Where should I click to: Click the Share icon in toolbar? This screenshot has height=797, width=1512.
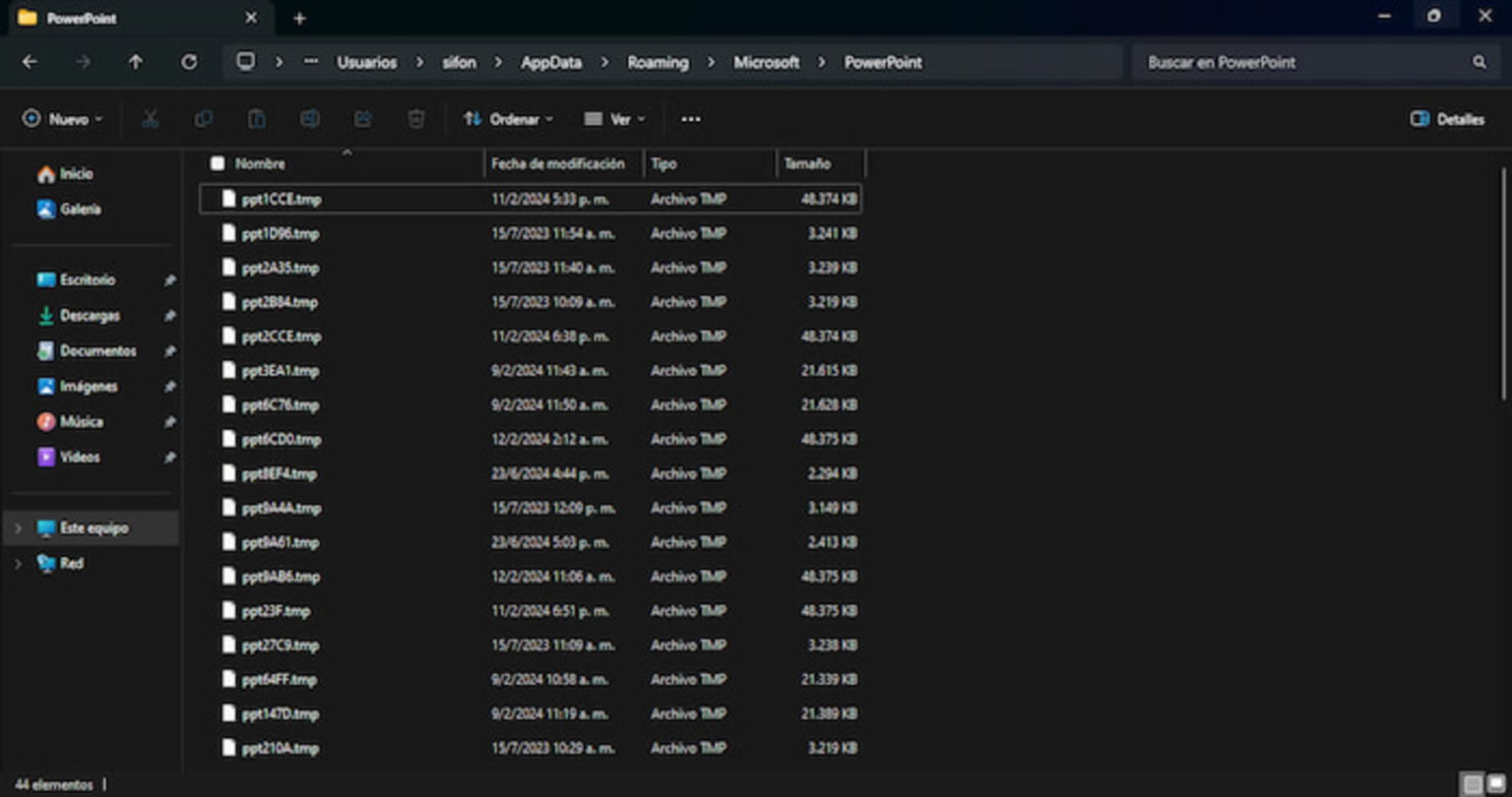pos(363,119)
